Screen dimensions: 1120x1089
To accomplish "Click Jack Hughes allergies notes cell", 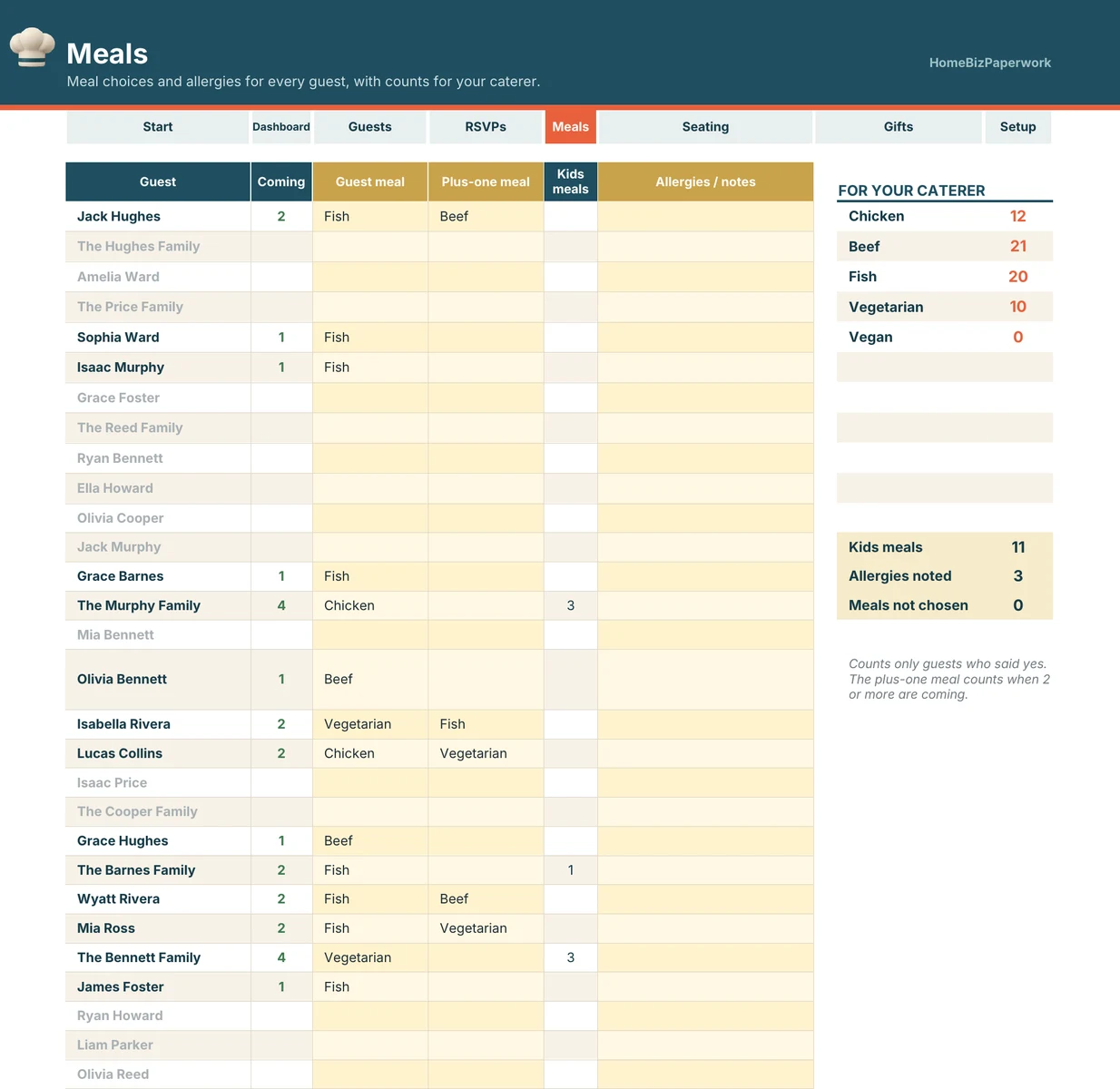I will tap(705, 216).
